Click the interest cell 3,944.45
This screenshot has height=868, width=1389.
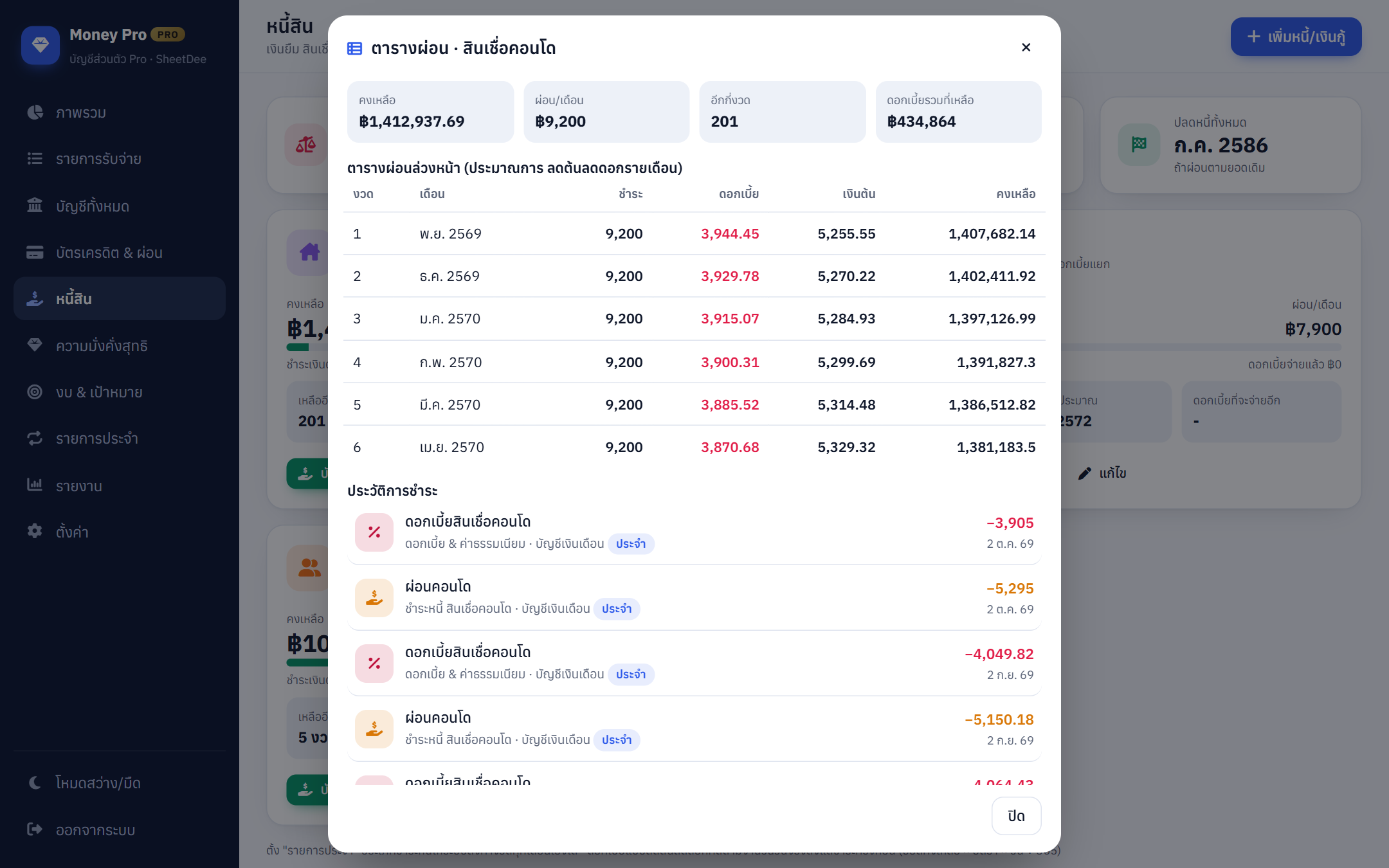pos(730,233)
